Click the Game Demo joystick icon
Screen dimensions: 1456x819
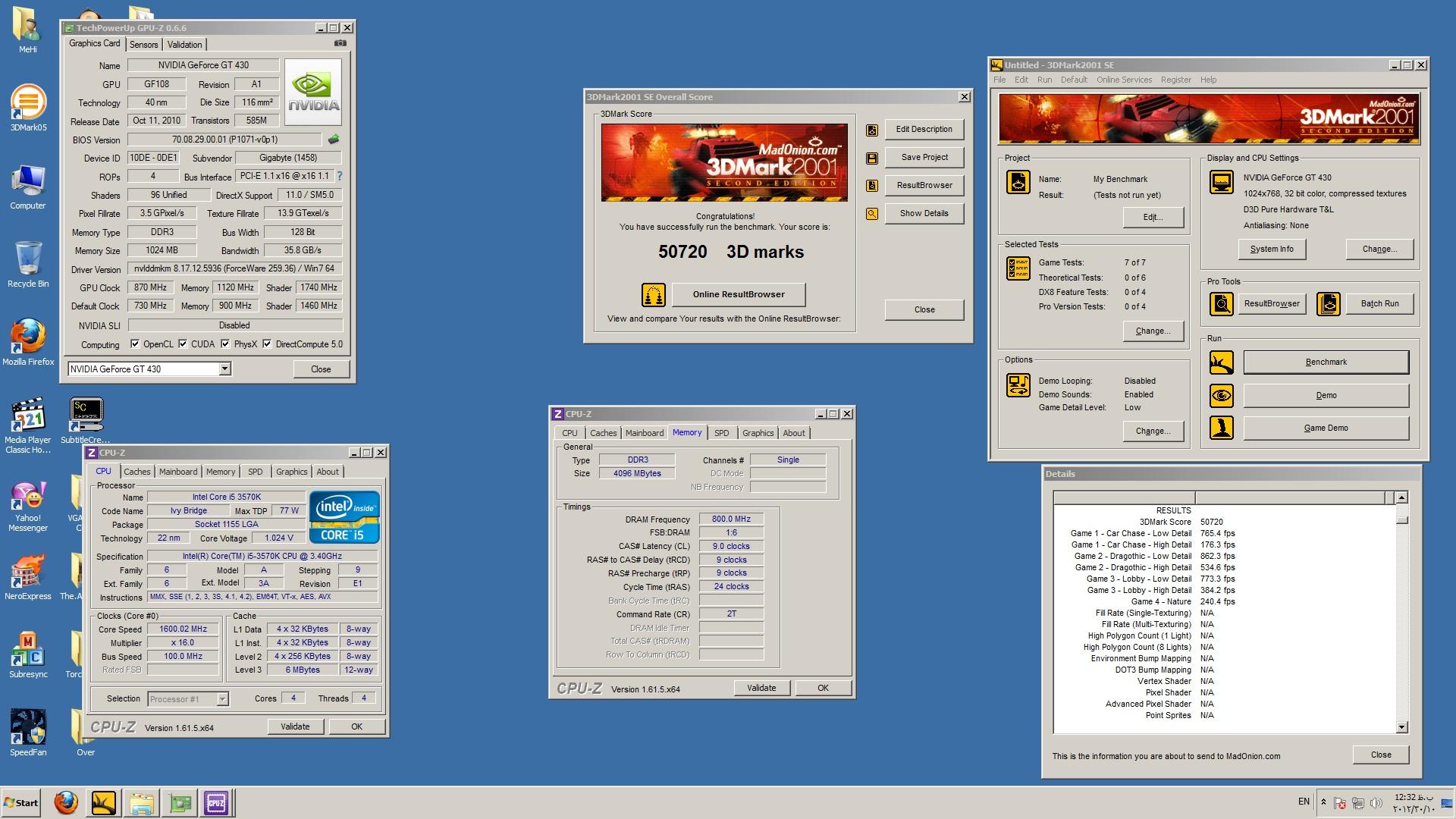click(1221, 428)
